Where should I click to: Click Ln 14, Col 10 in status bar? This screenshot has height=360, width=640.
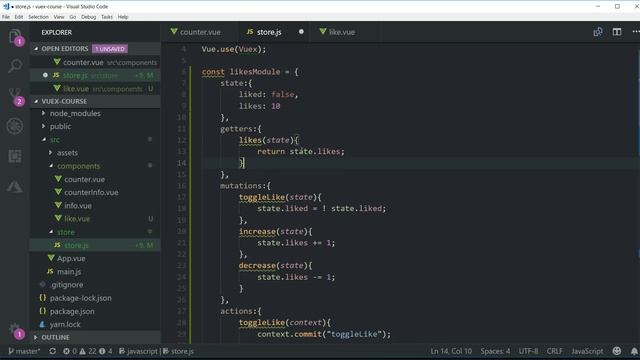[451, 351]
